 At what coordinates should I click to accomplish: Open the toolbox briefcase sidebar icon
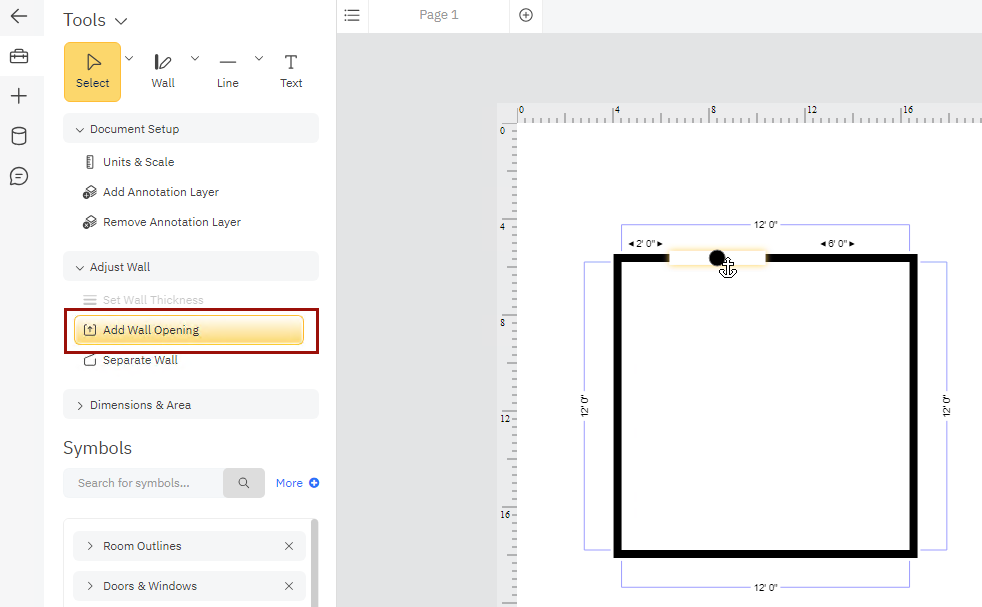click(x=19, y=56)
